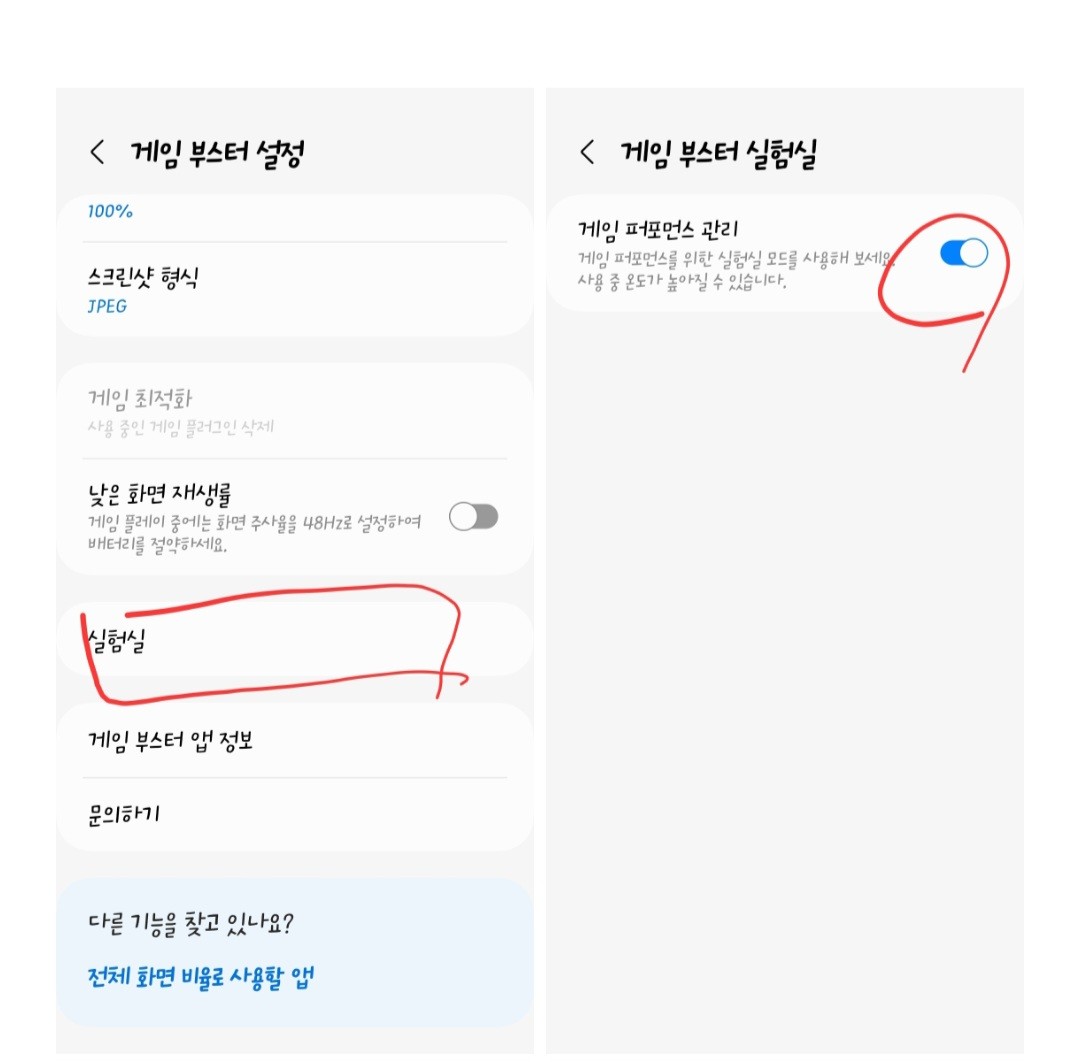Tap the 게임 부스터 설정 page title
Screen dimensions: 1080x1062
click(x=217, y=153)
